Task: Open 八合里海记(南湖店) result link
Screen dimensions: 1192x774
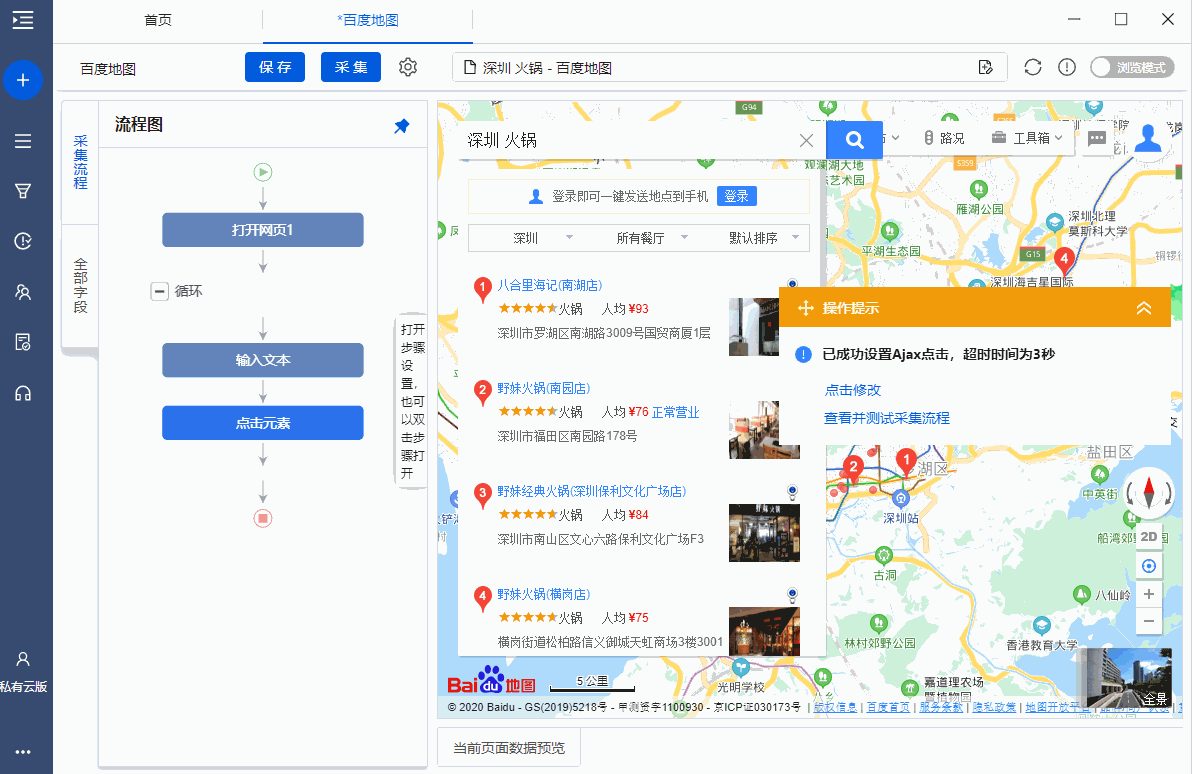Action: click(550, 285)
